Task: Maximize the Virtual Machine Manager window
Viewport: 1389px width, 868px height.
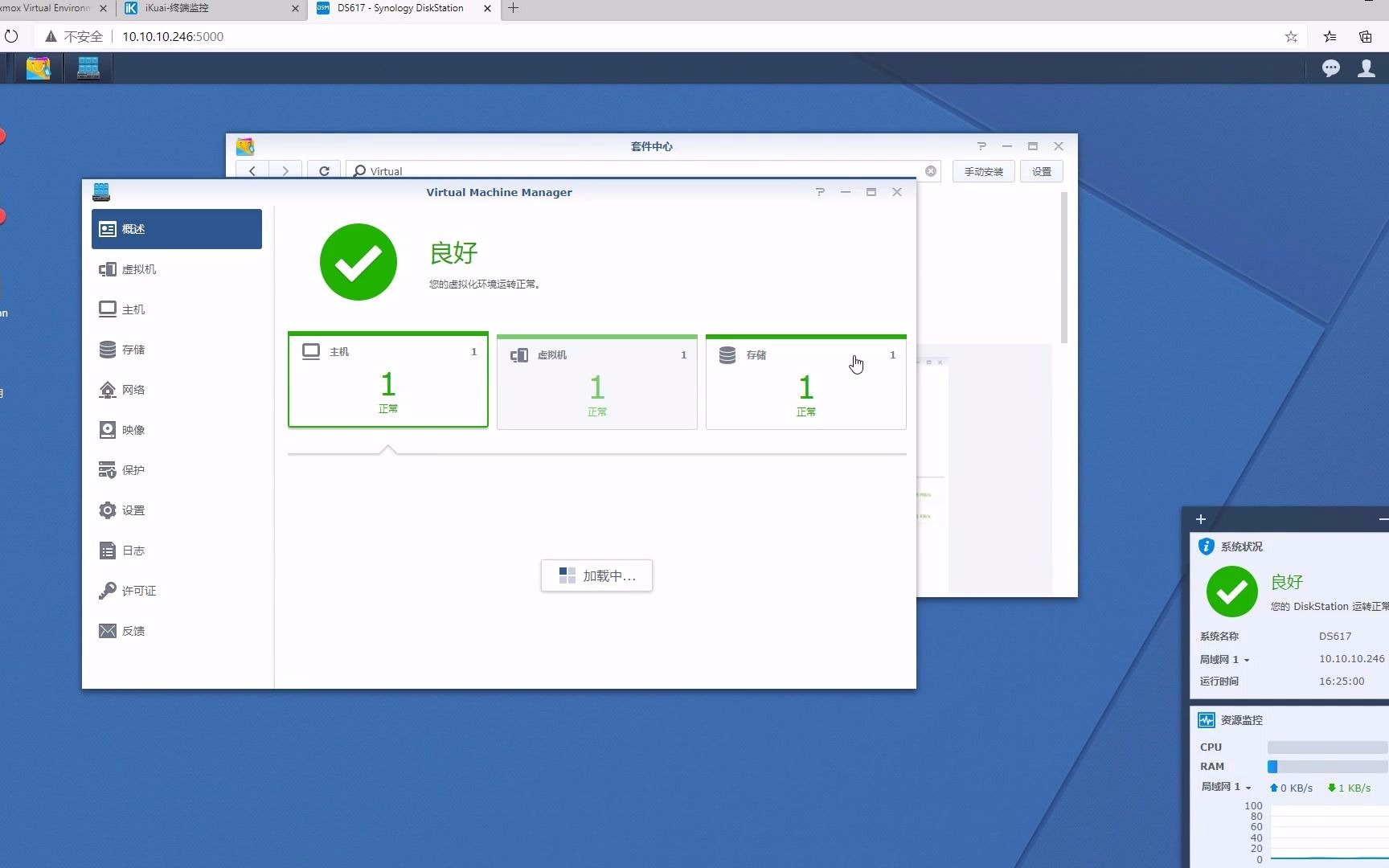Action: (x=871, y=192)
